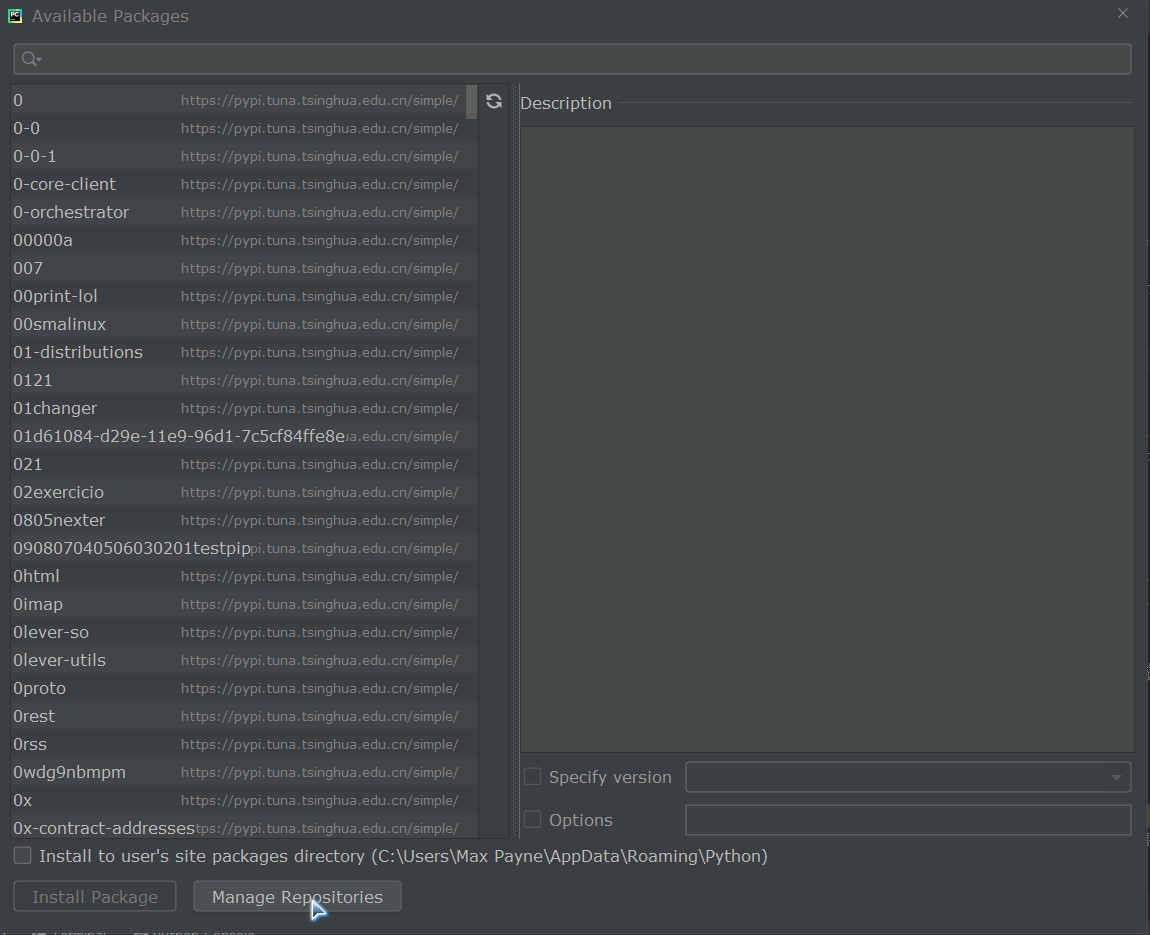Enable the Specify version checkbox

coord(532,776)
